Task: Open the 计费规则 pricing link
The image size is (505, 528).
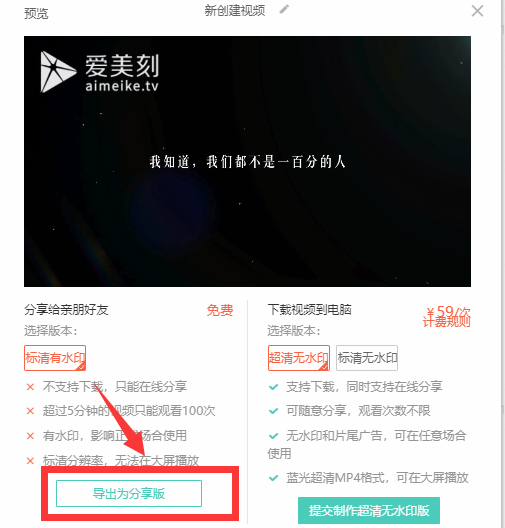Action: [x=446, y=322]
